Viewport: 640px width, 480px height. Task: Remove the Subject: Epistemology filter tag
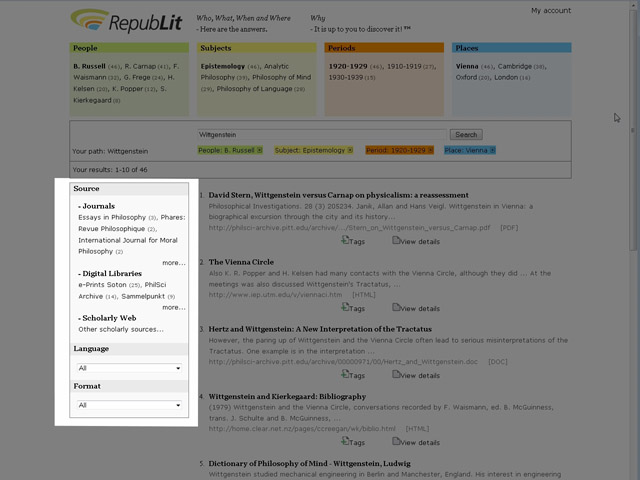click(350, 150)
